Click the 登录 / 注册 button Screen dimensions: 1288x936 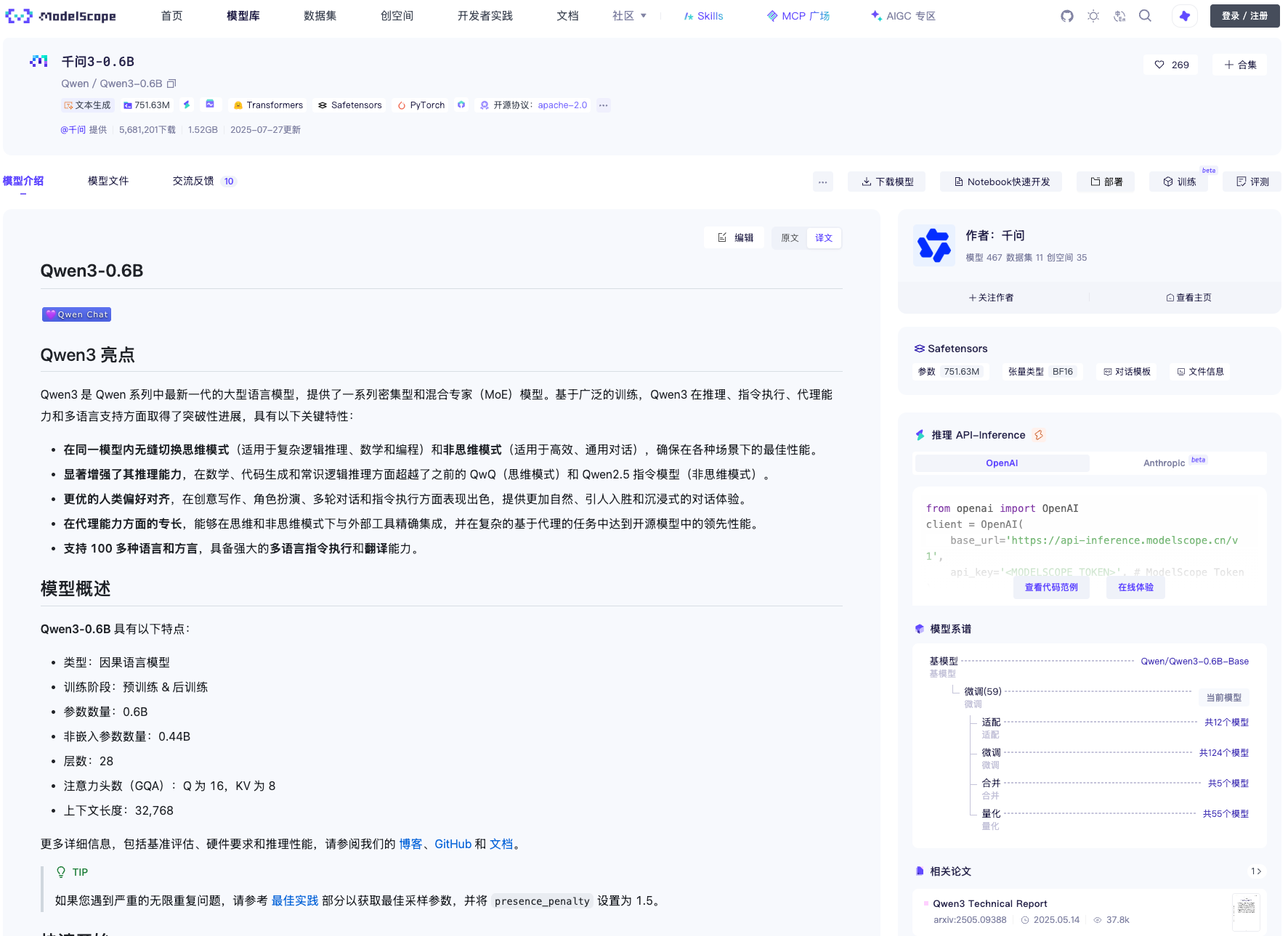[1244, 16]
